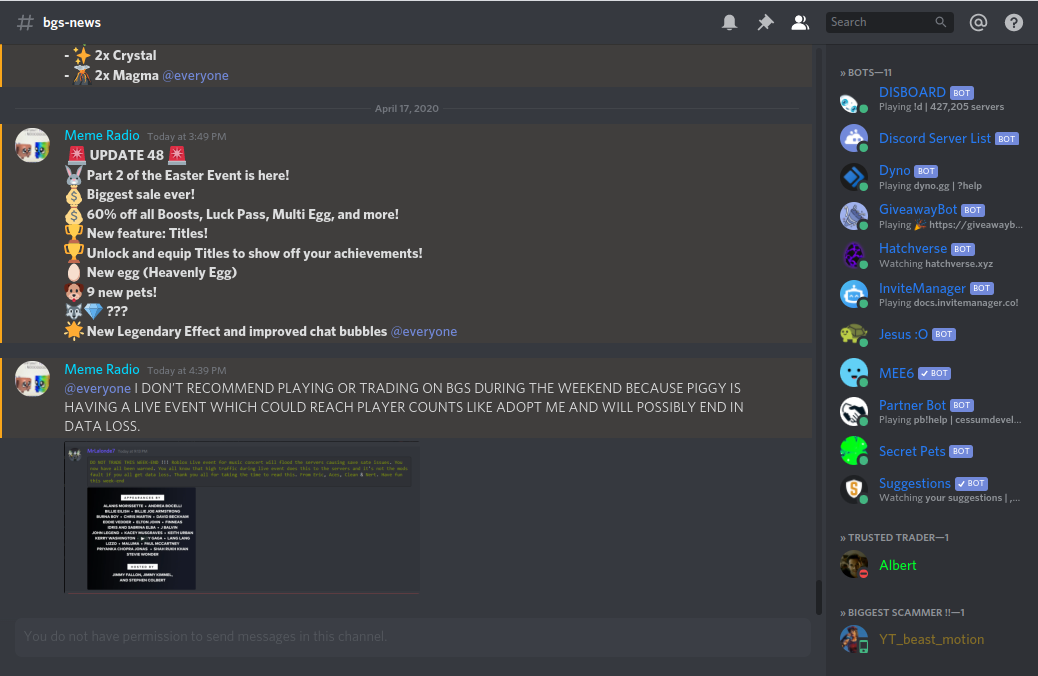1038x676 pixels.
Task: Select DISBOARD in member list
Action: [x=912, y=92]
